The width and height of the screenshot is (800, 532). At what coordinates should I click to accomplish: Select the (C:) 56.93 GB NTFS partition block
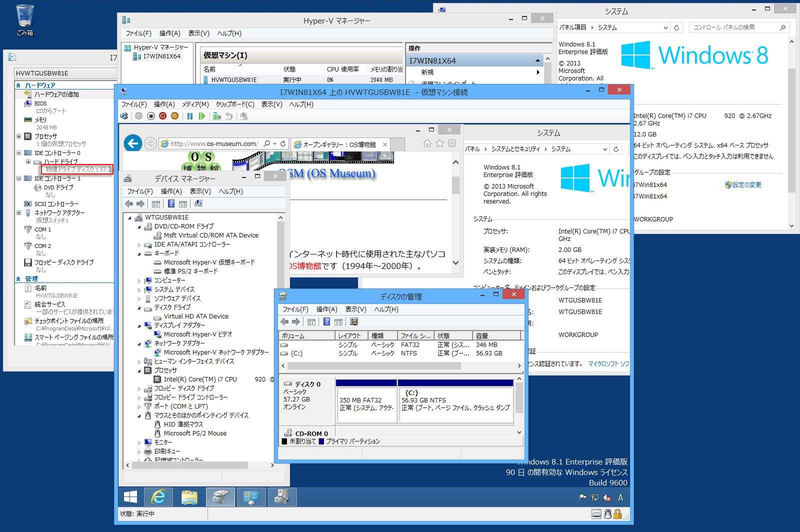click(x=456, y=401)
